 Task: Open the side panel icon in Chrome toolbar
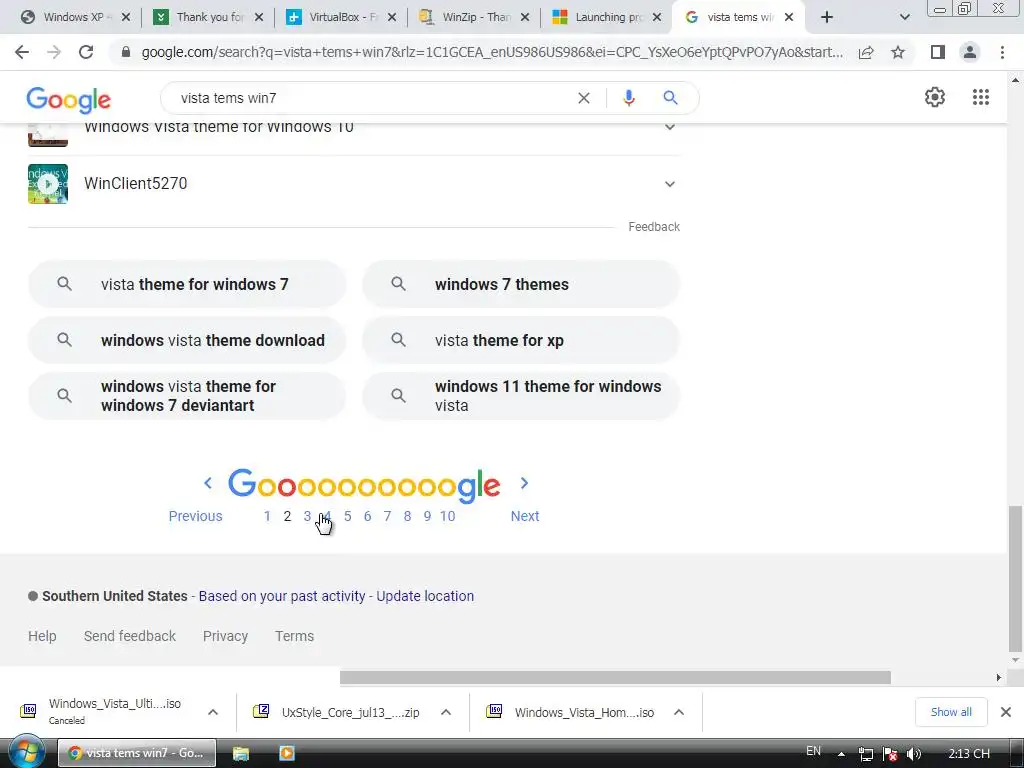click(x=938, y=52)
